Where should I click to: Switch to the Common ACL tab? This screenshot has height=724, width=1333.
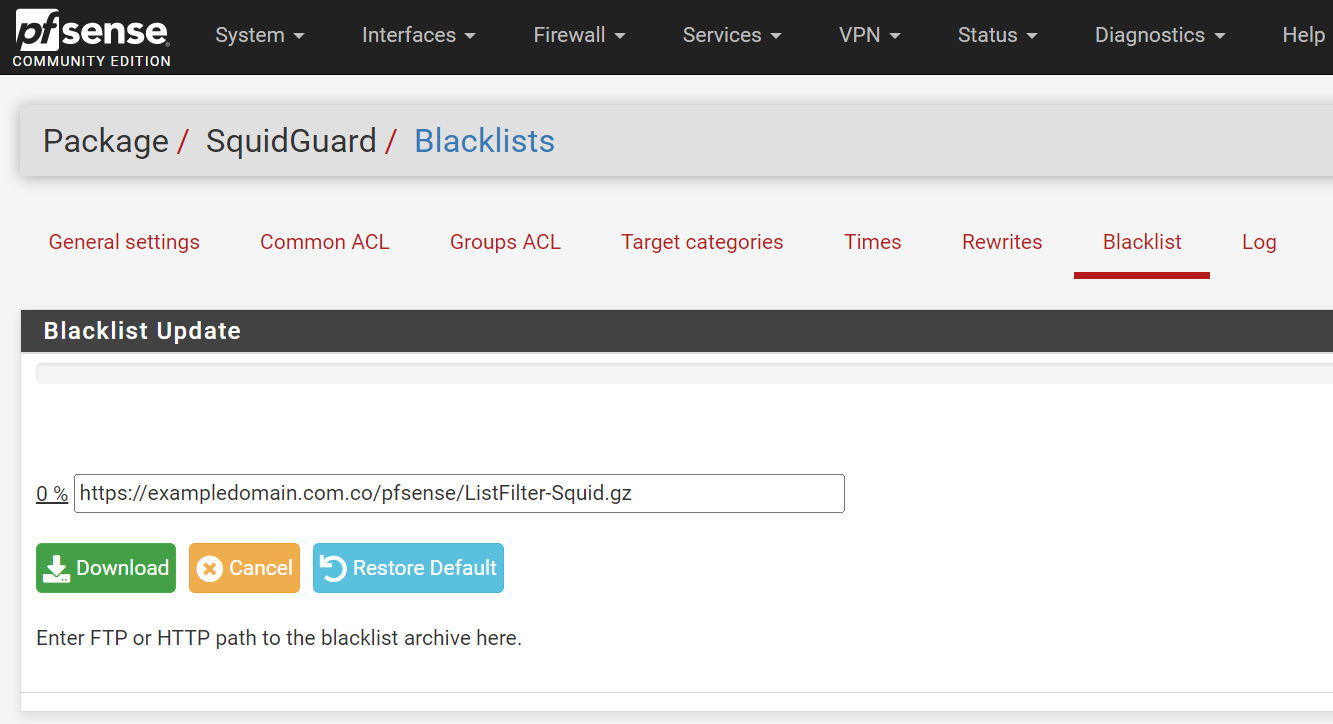coord(324,242)
